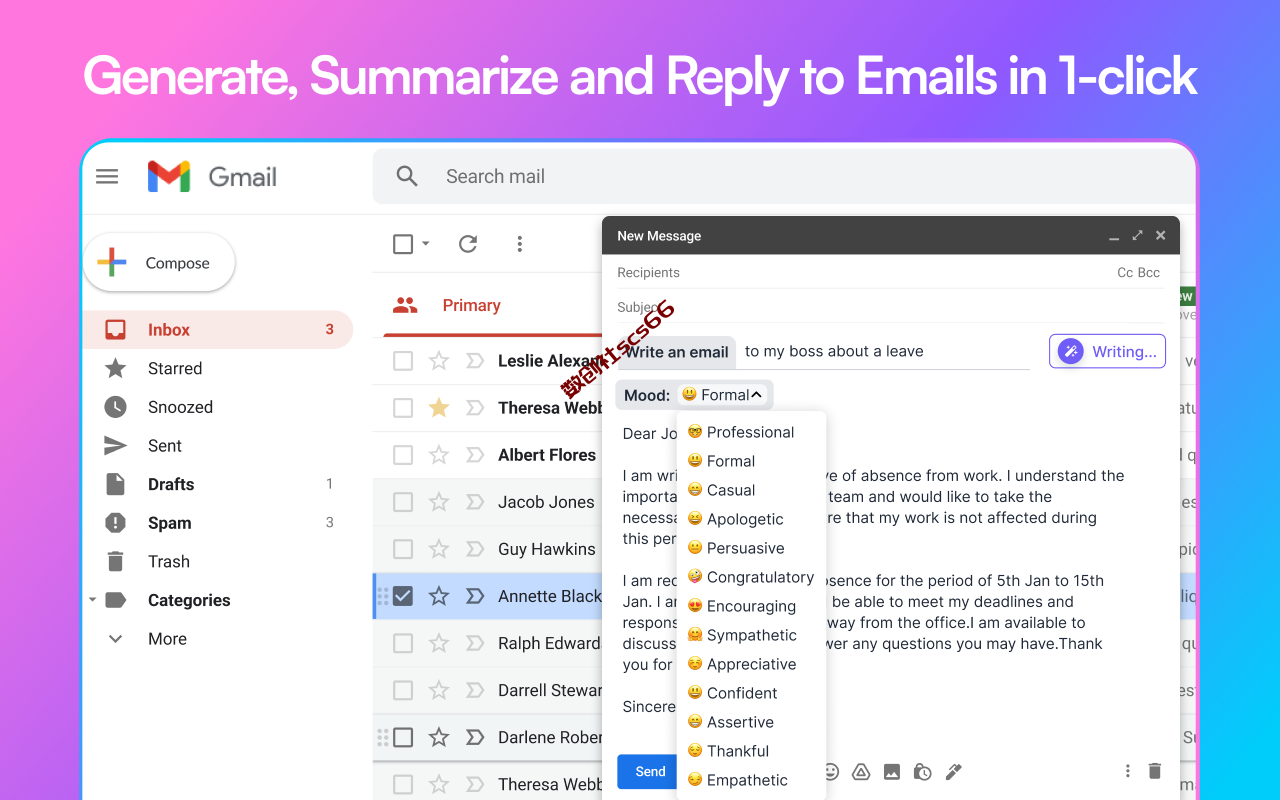The image size is (1280, 800).
Task: Insert emoji in the new message
Action: point(830,771)
